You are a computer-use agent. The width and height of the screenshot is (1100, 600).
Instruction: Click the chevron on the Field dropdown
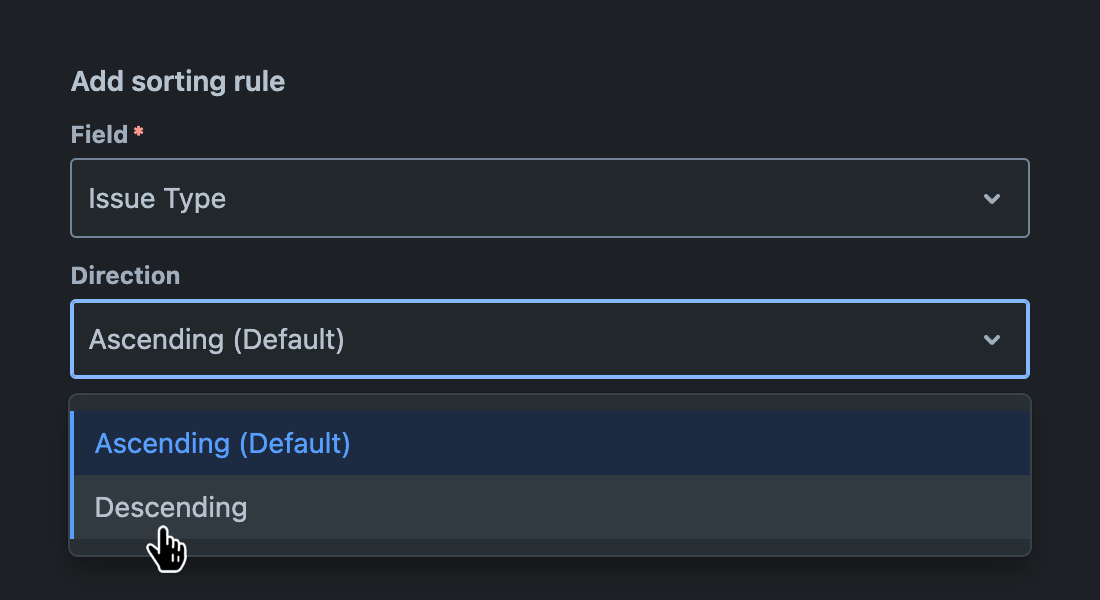[992, 198]
